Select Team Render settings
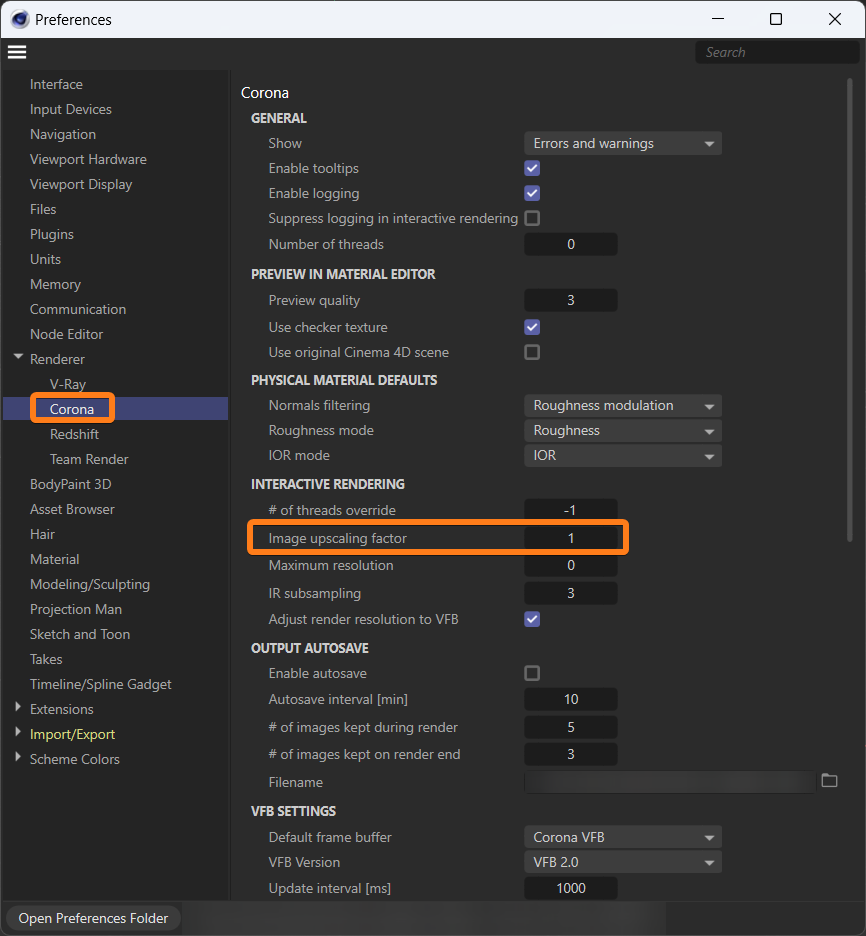866x936 pixels. [89, 460]
